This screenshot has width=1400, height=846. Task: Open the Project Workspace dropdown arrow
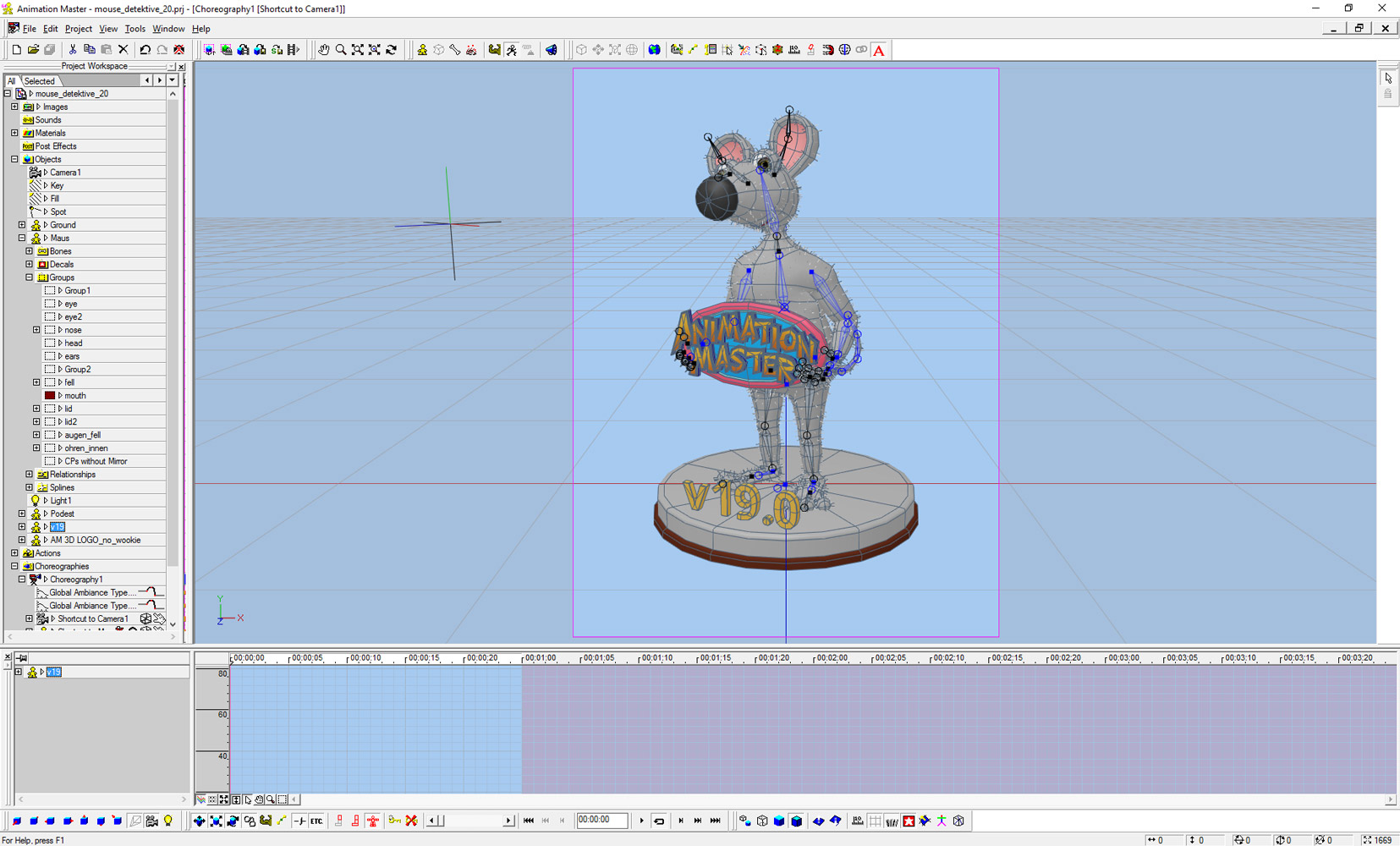(x=173, y=80)
